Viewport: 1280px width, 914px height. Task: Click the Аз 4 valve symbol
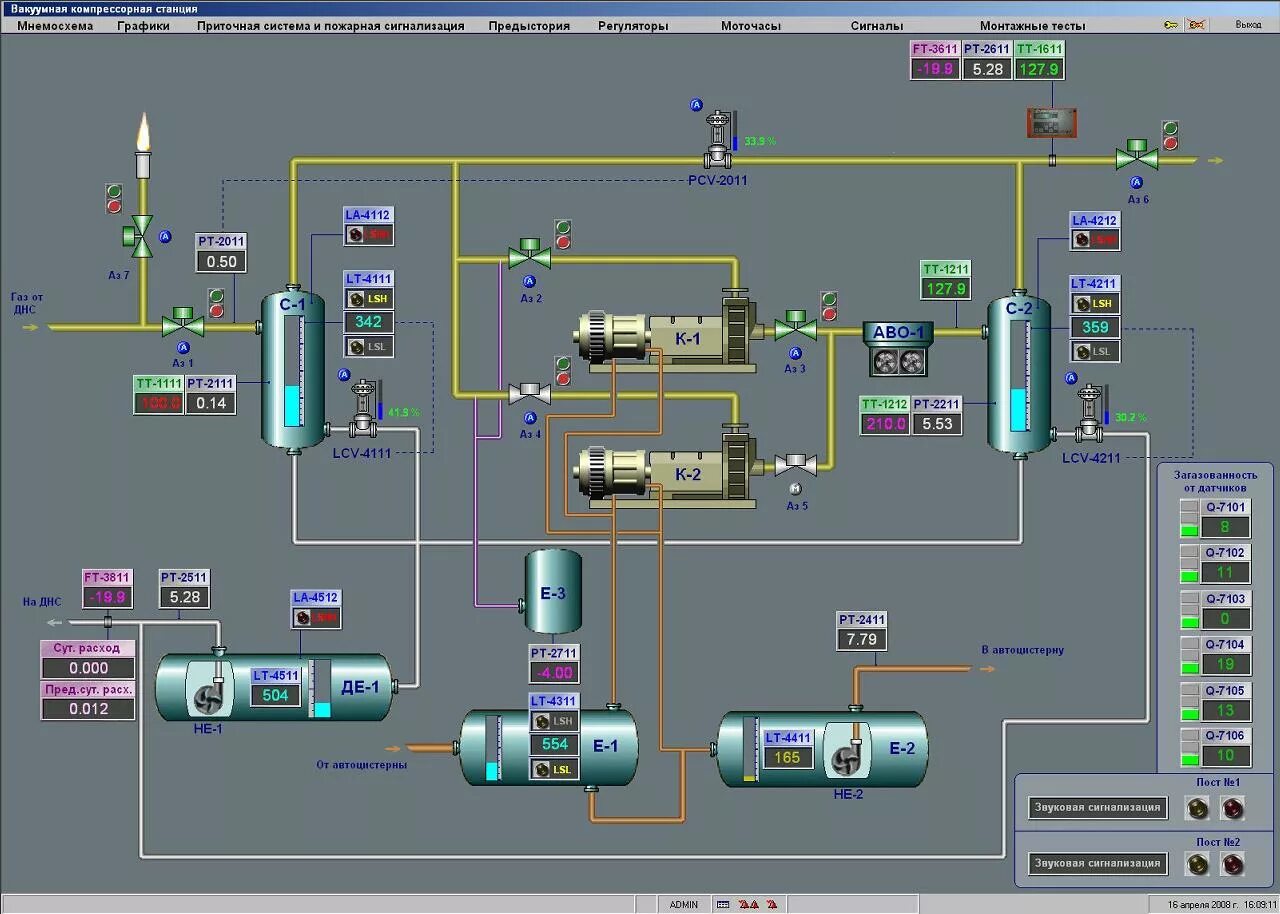coord(529,394)
